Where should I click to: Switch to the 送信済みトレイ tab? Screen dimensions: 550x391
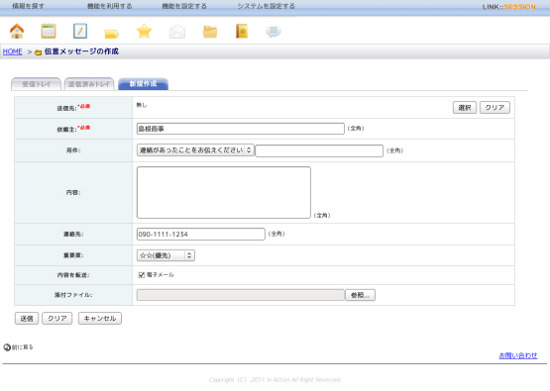[89, 84]
